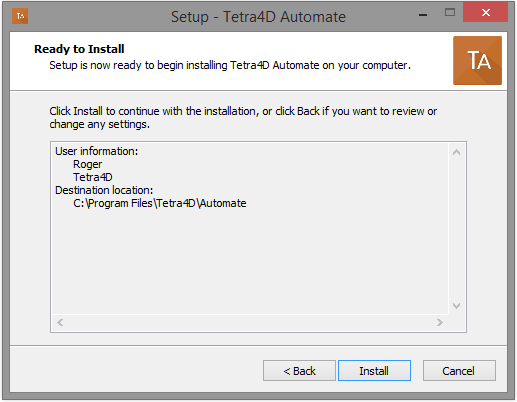Screen dimensions: 517x402
Task: Go back with the < Back button
Action: tap(299, 370)
